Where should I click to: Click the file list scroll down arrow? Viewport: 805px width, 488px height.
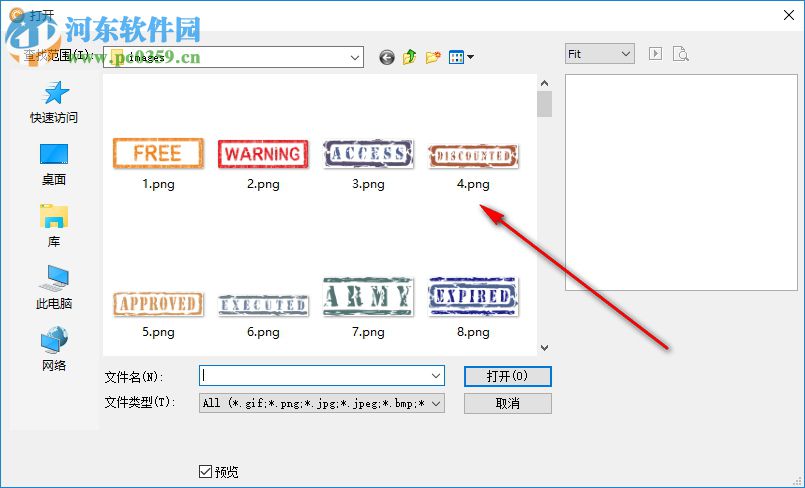click(x=545, y=348)
